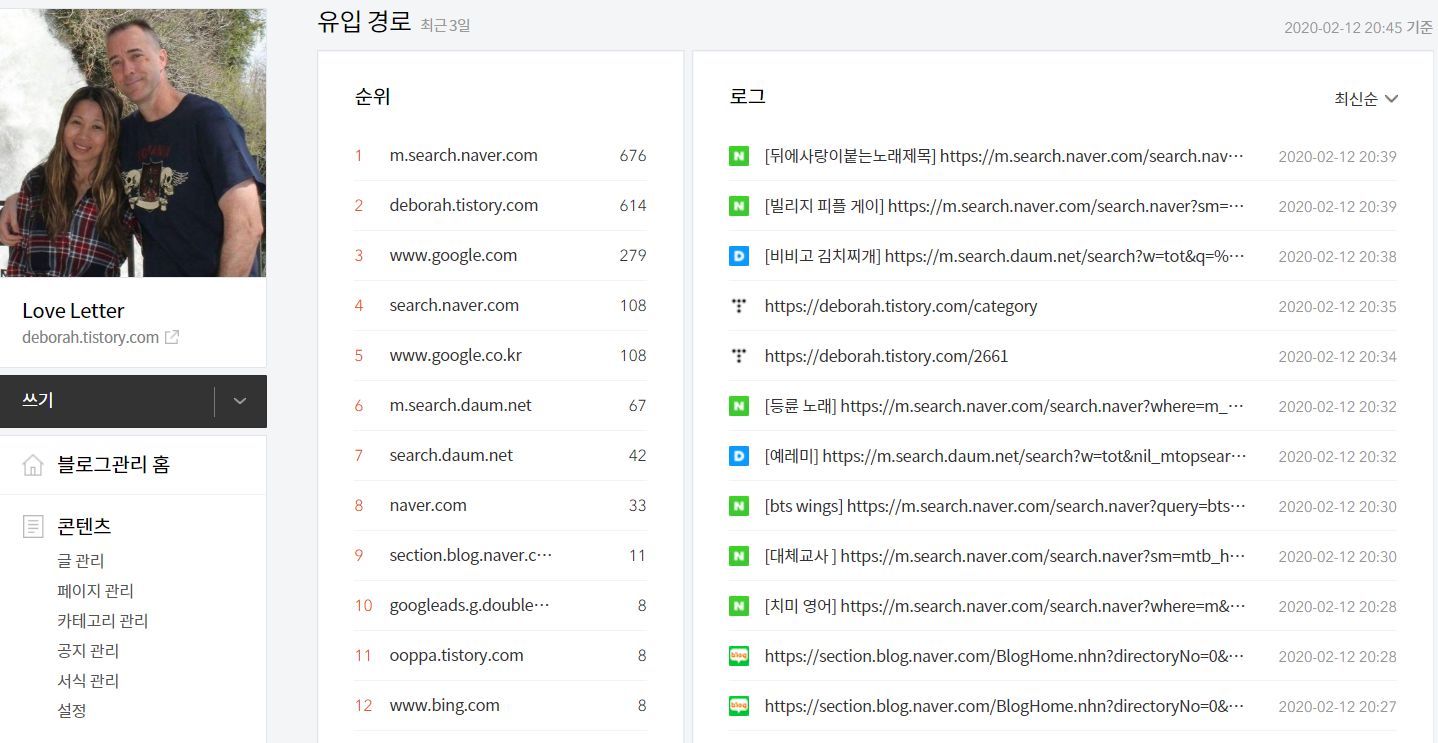Screen dimensions: 1438x743
Task: Open 글 관리 menu item
Action: (x=81, y=561)
